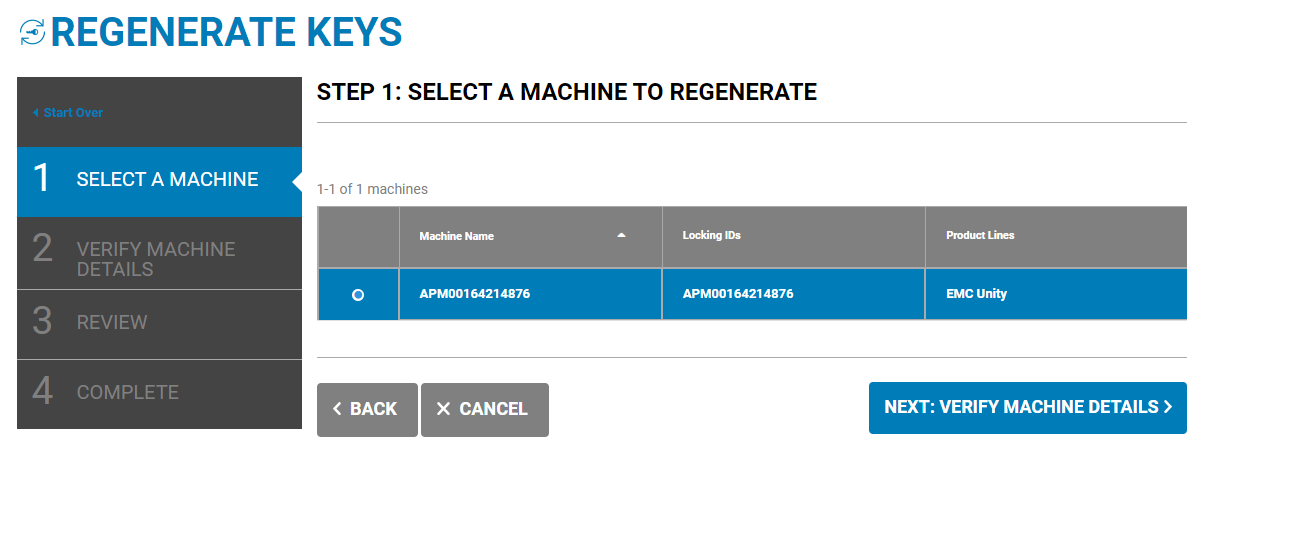Image resolution: width=1295 pixels, height=534 pixels.
Task: Click the right chevron on the Next button
Action: click(x=1168, y=407)
